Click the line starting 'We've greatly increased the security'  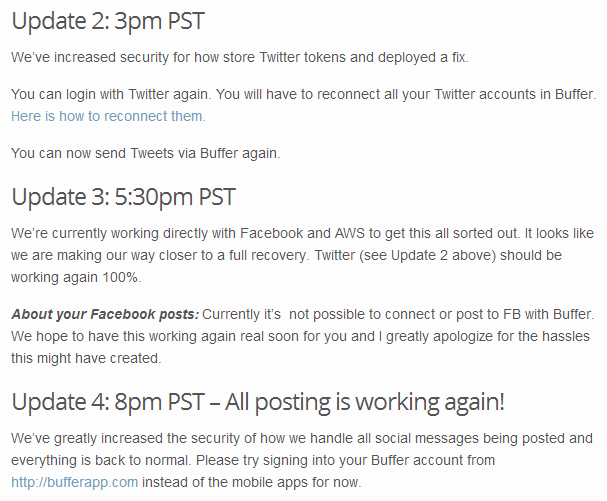(x=302, y=438)
